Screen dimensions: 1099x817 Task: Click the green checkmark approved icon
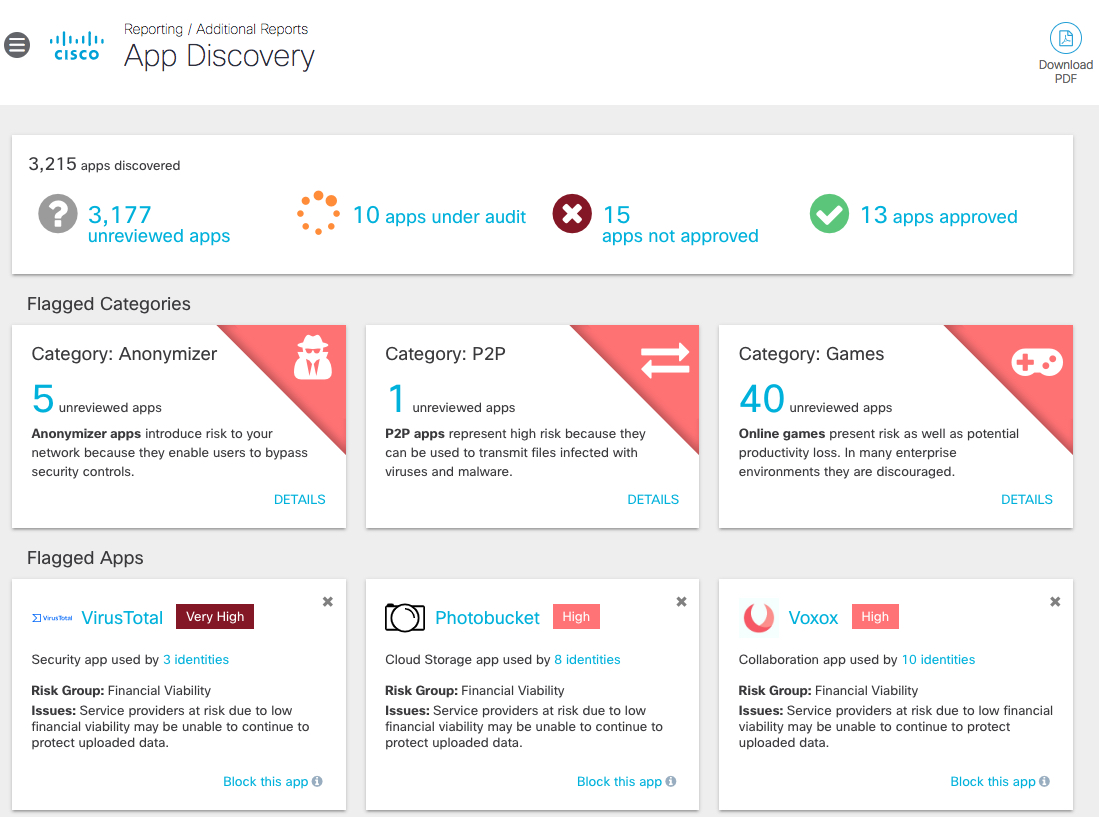click(829, 214)
